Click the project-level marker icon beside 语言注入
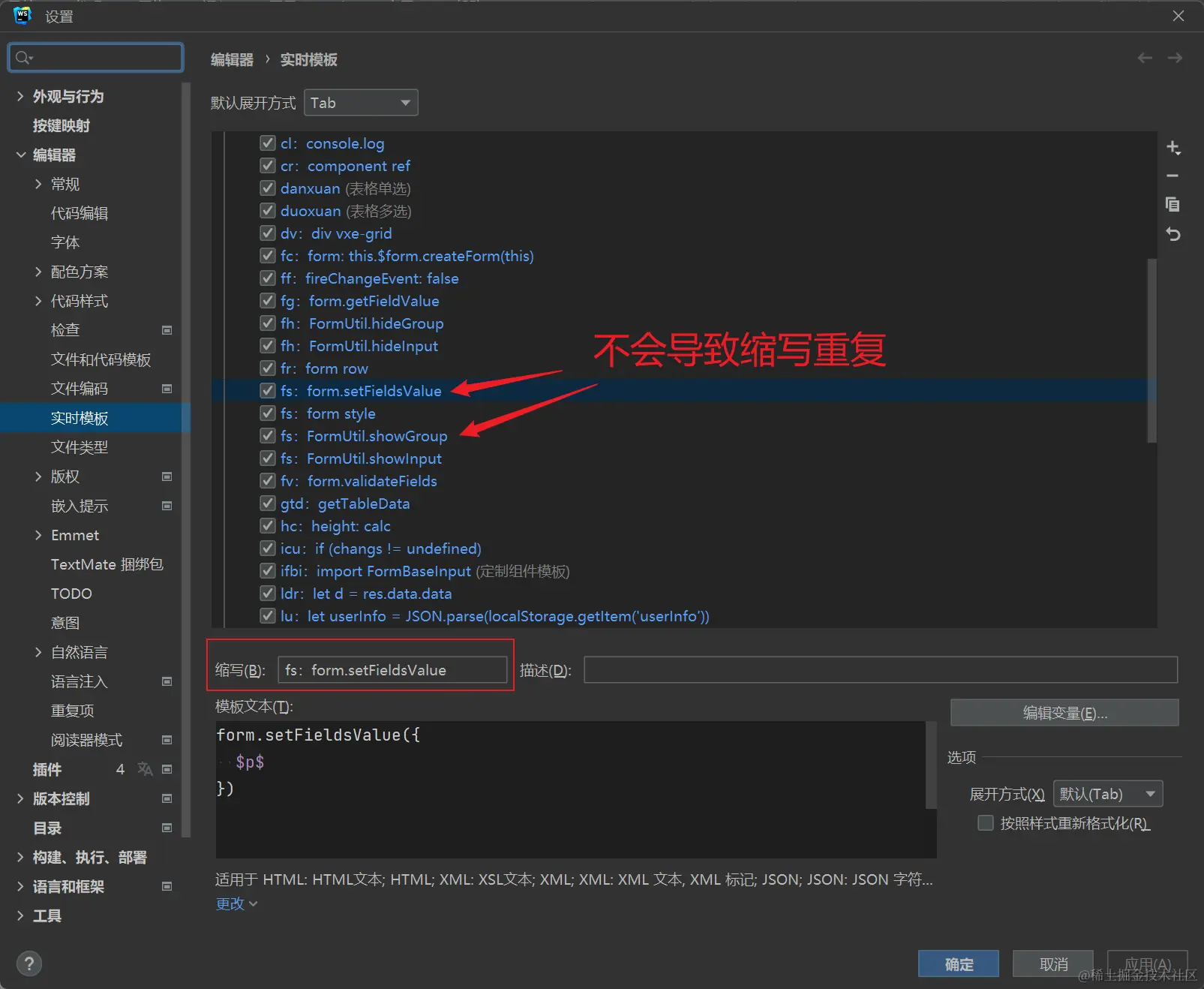1204x989 pixels. point(167,681)
